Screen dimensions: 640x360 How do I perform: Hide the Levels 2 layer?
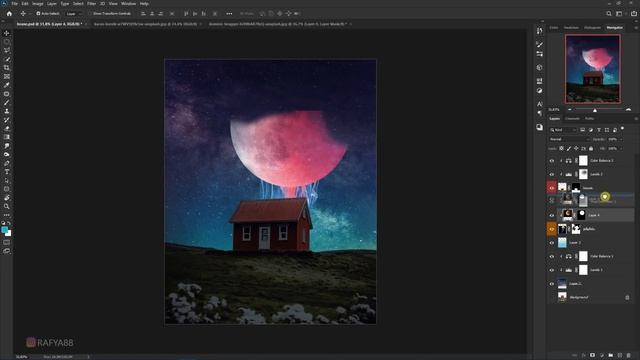point(551,174)
